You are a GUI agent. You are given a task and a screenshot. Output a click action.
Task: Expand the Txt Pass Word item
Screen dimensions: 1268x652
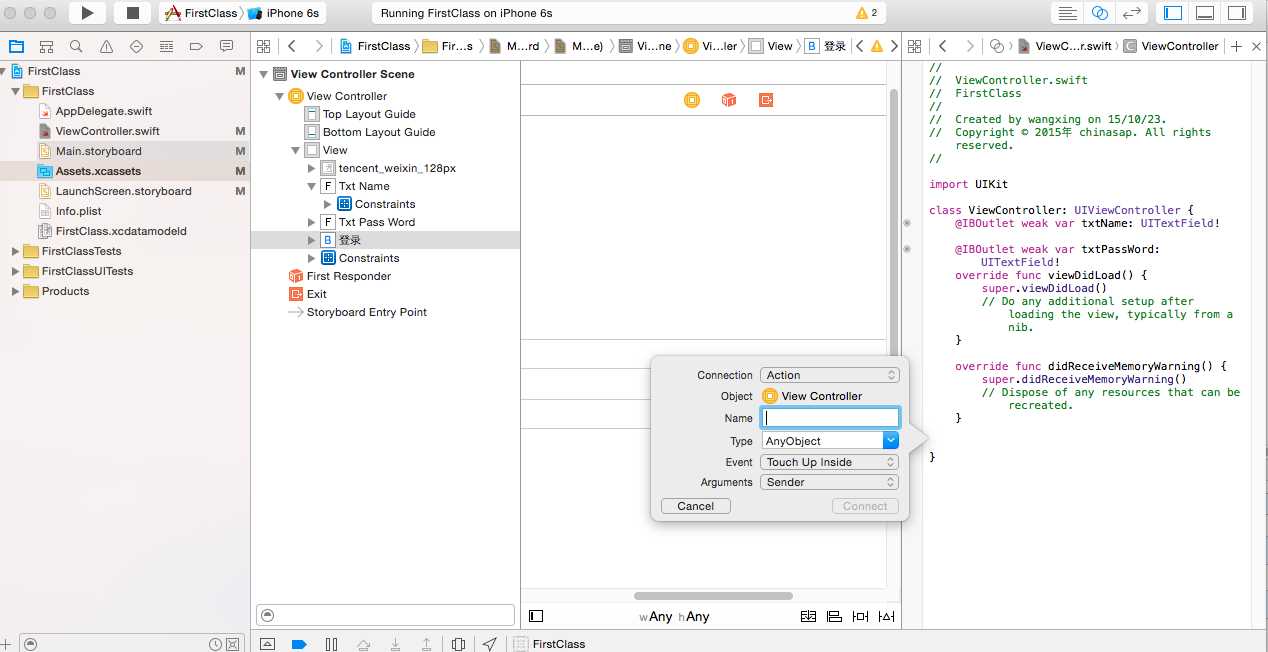(x=312, y=222)
